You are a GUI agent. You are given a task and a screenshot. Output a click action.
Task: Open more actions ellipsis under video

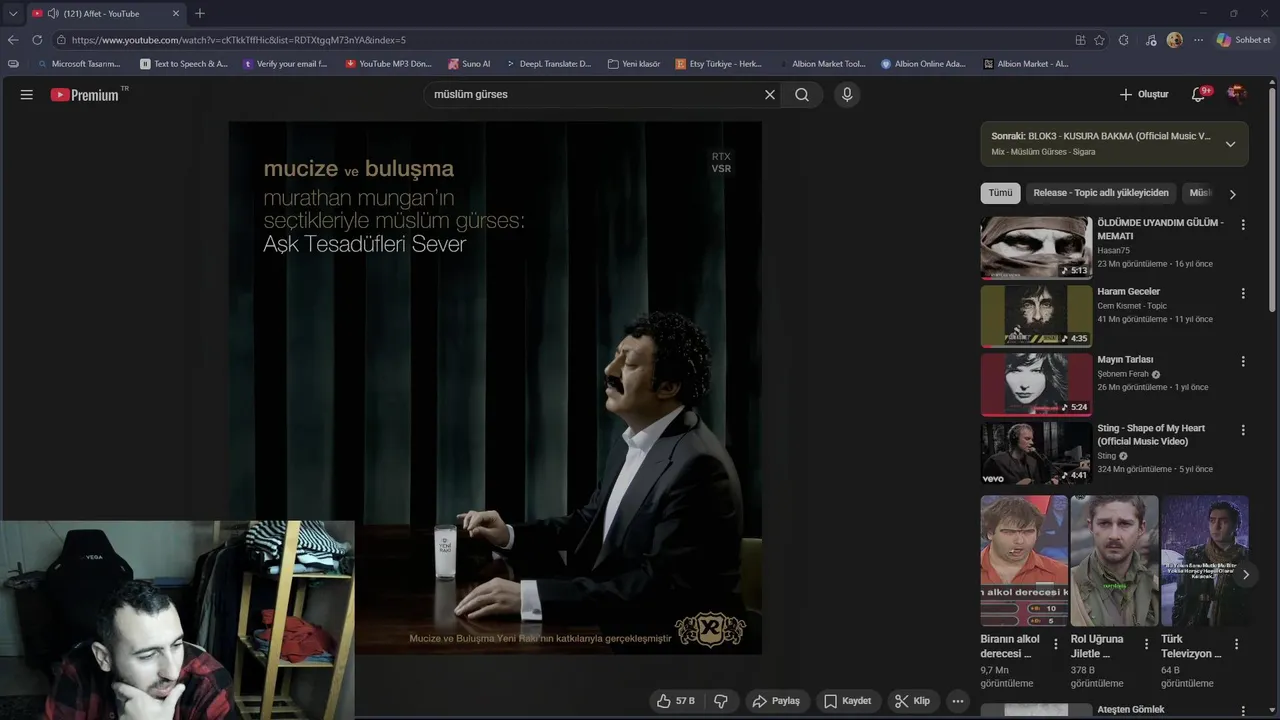[958, 701]
